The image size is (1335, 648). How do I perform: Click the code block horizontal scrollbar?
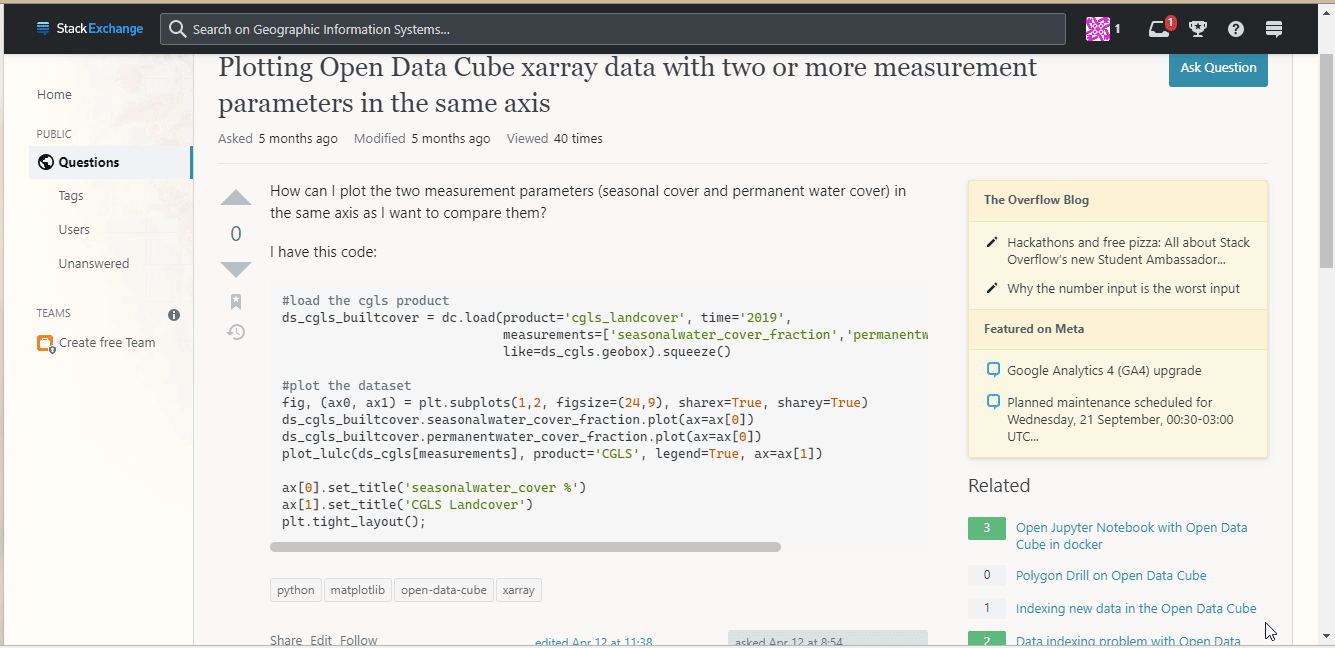click(x=525, y=547)
